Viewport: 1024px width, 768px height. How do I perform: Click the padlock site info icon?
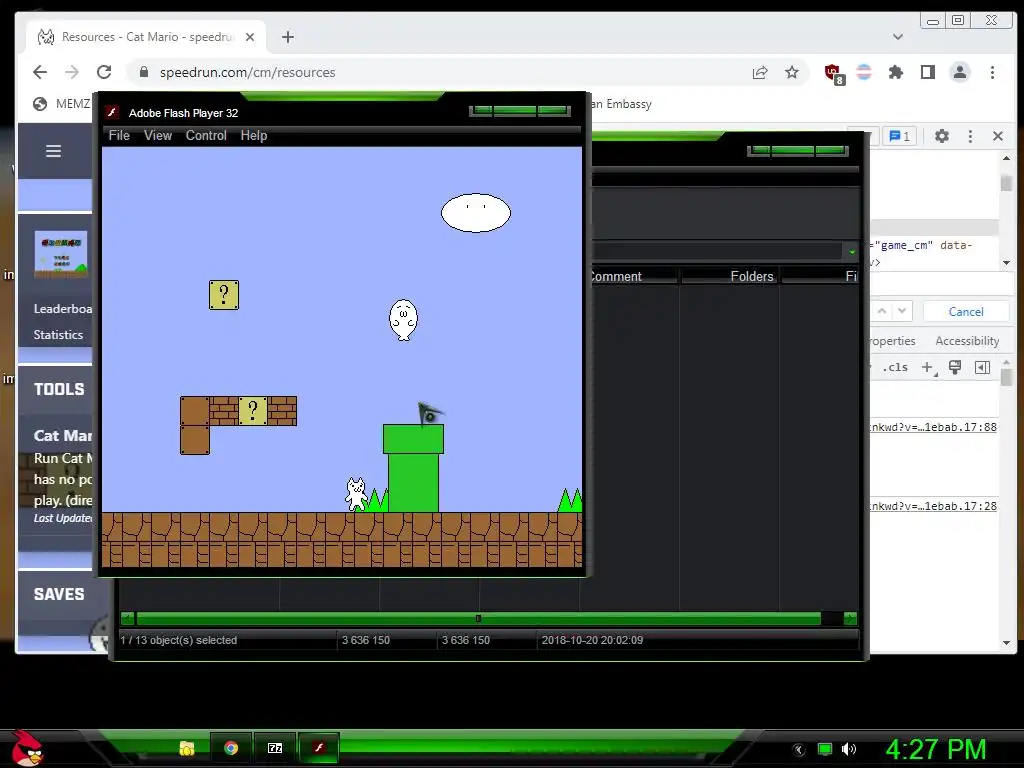144,72
